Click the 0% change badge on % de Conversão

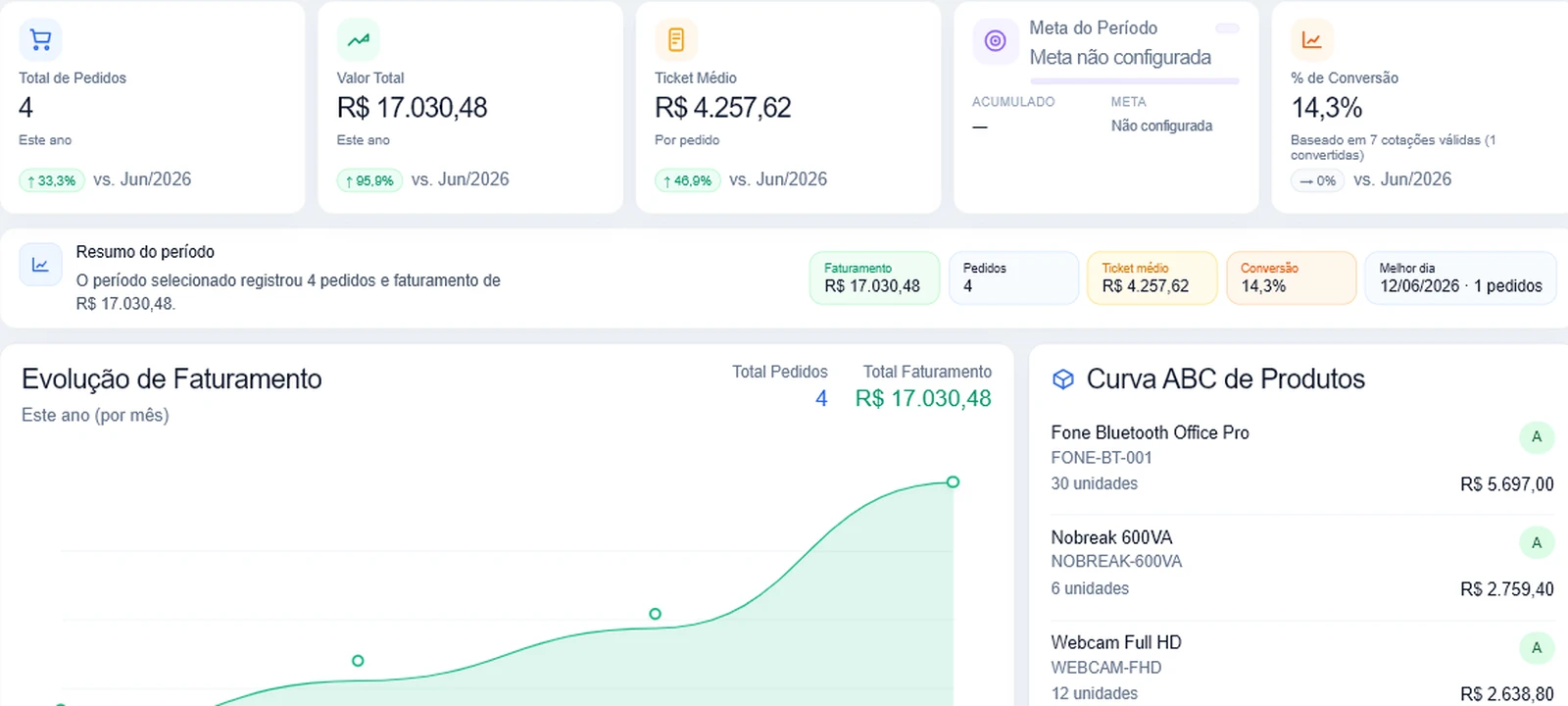pyautogui.click(x=1318, y=180)
